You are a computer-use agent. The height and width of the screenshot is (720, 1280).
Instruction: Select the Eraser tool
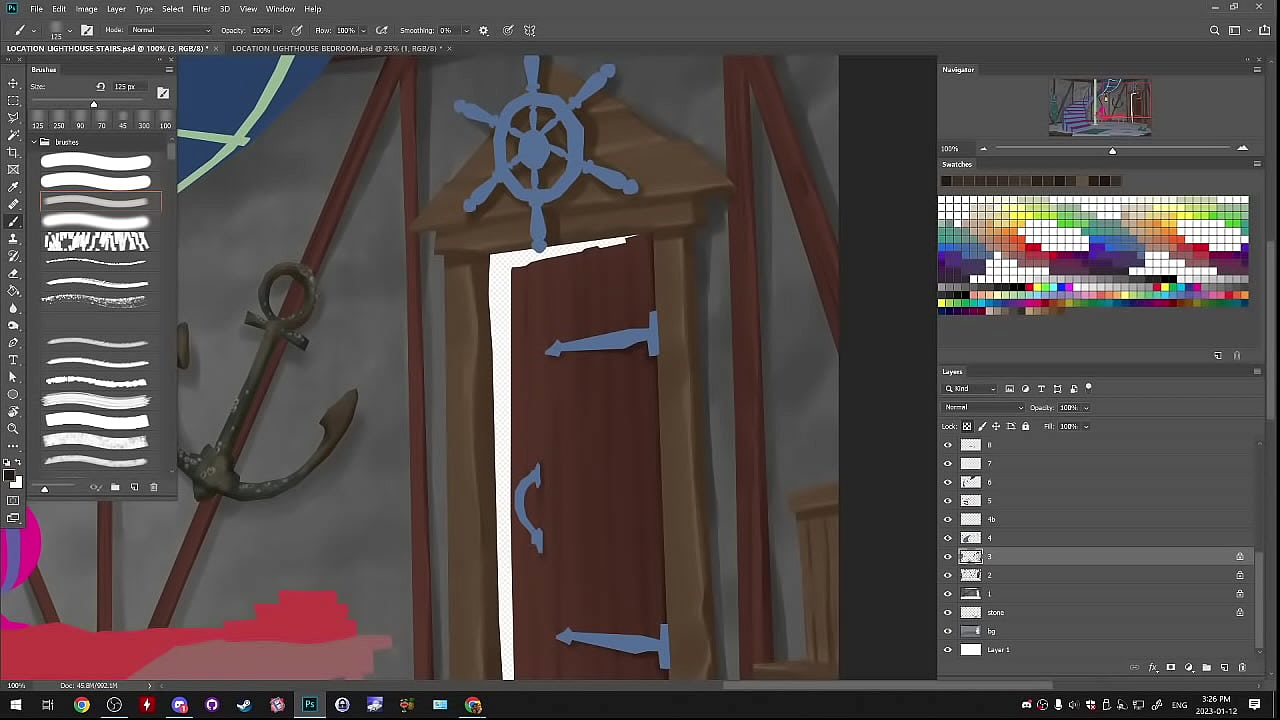[13, 273]
